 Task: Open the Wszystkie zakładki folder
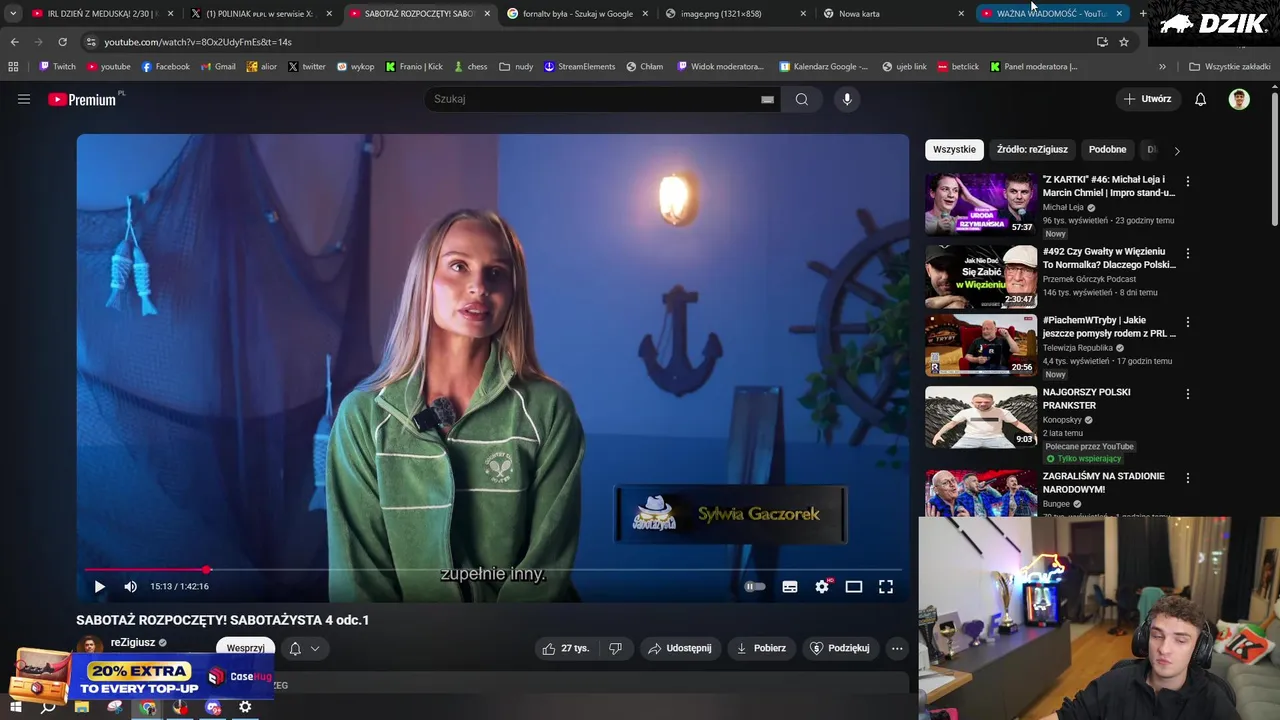[x=1230, y=67]
